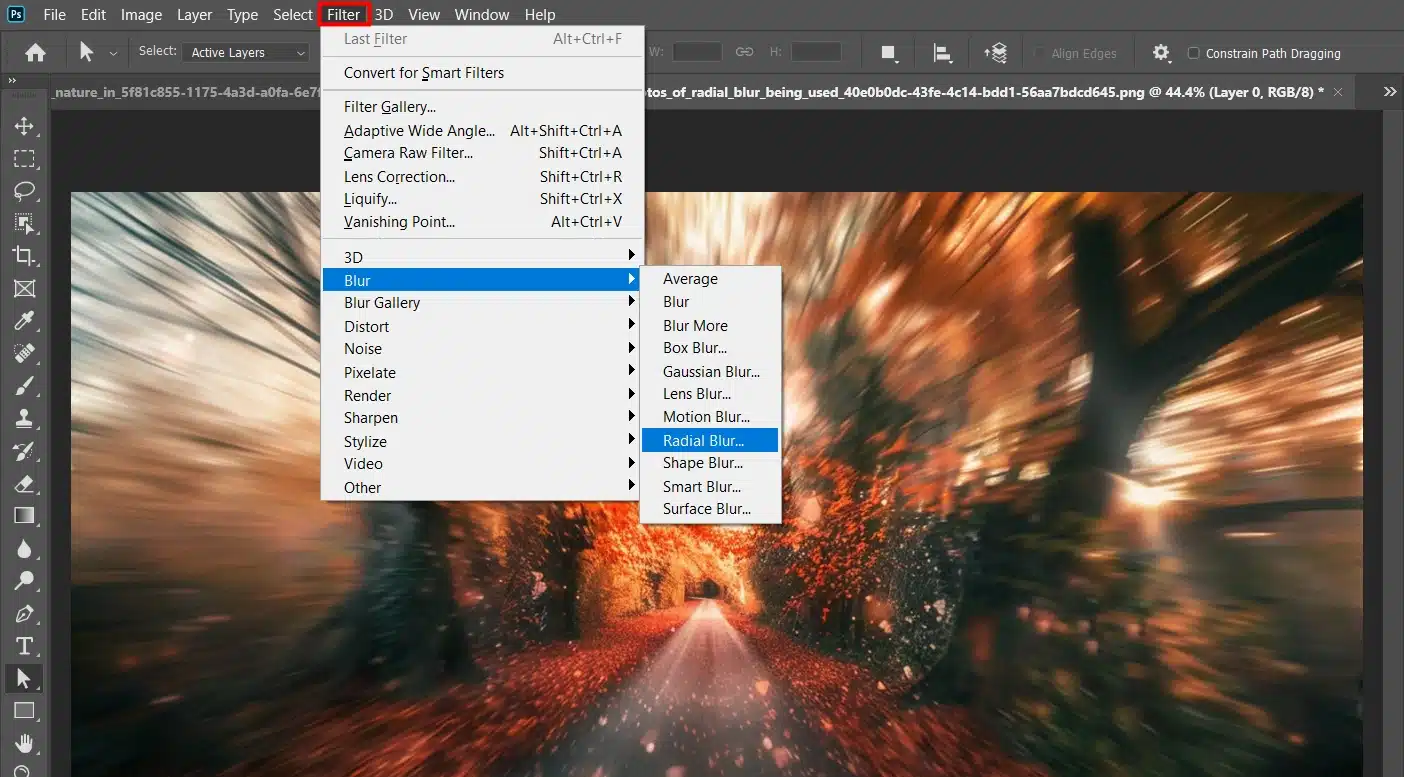The width and height of the screenshot is (1404, 777).
Task: Select the Brush tool
Action: pyautogui.click(x=24, y=386)
